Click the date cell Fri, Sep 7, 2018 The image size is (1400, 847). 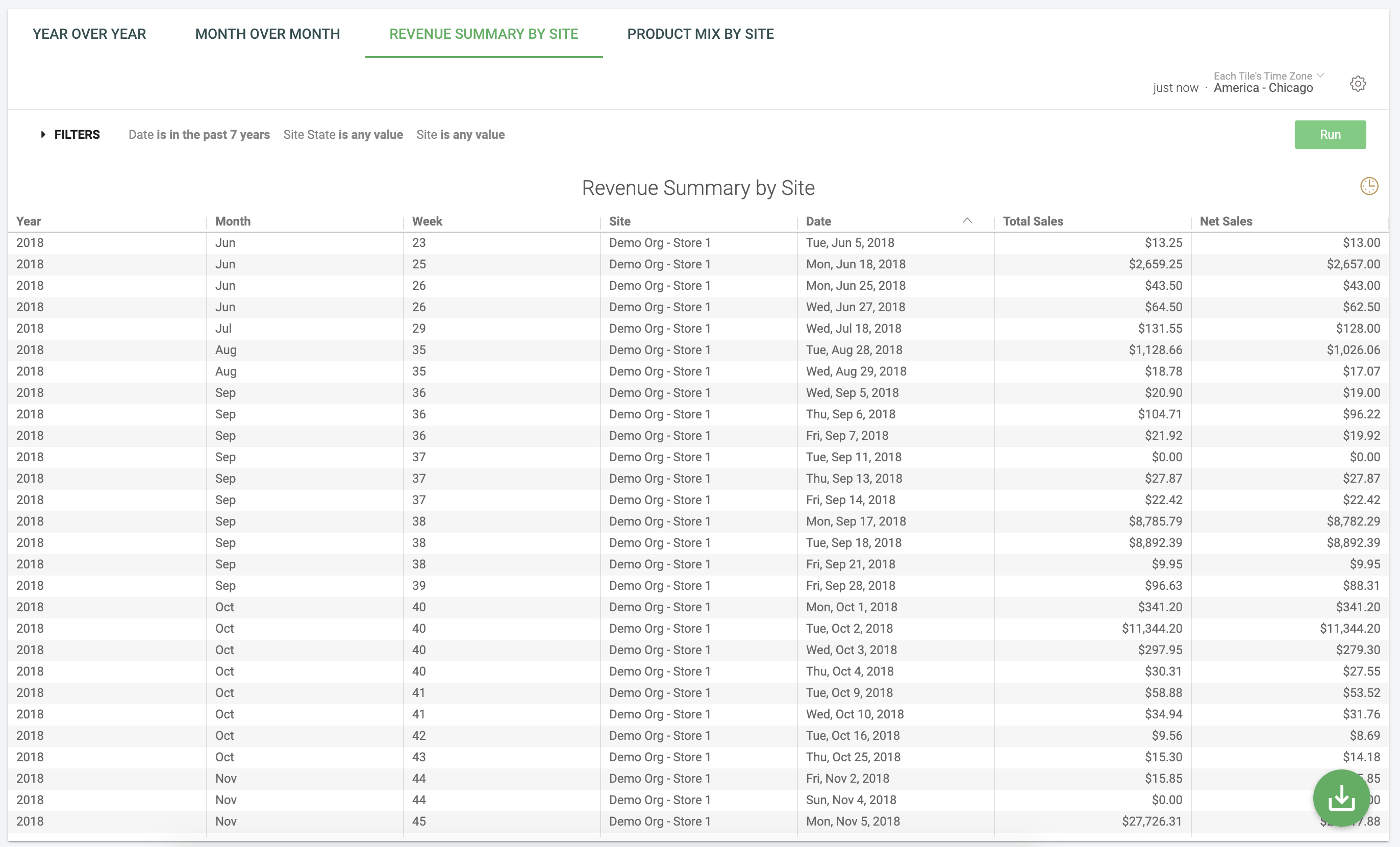(x=846, y=436)
